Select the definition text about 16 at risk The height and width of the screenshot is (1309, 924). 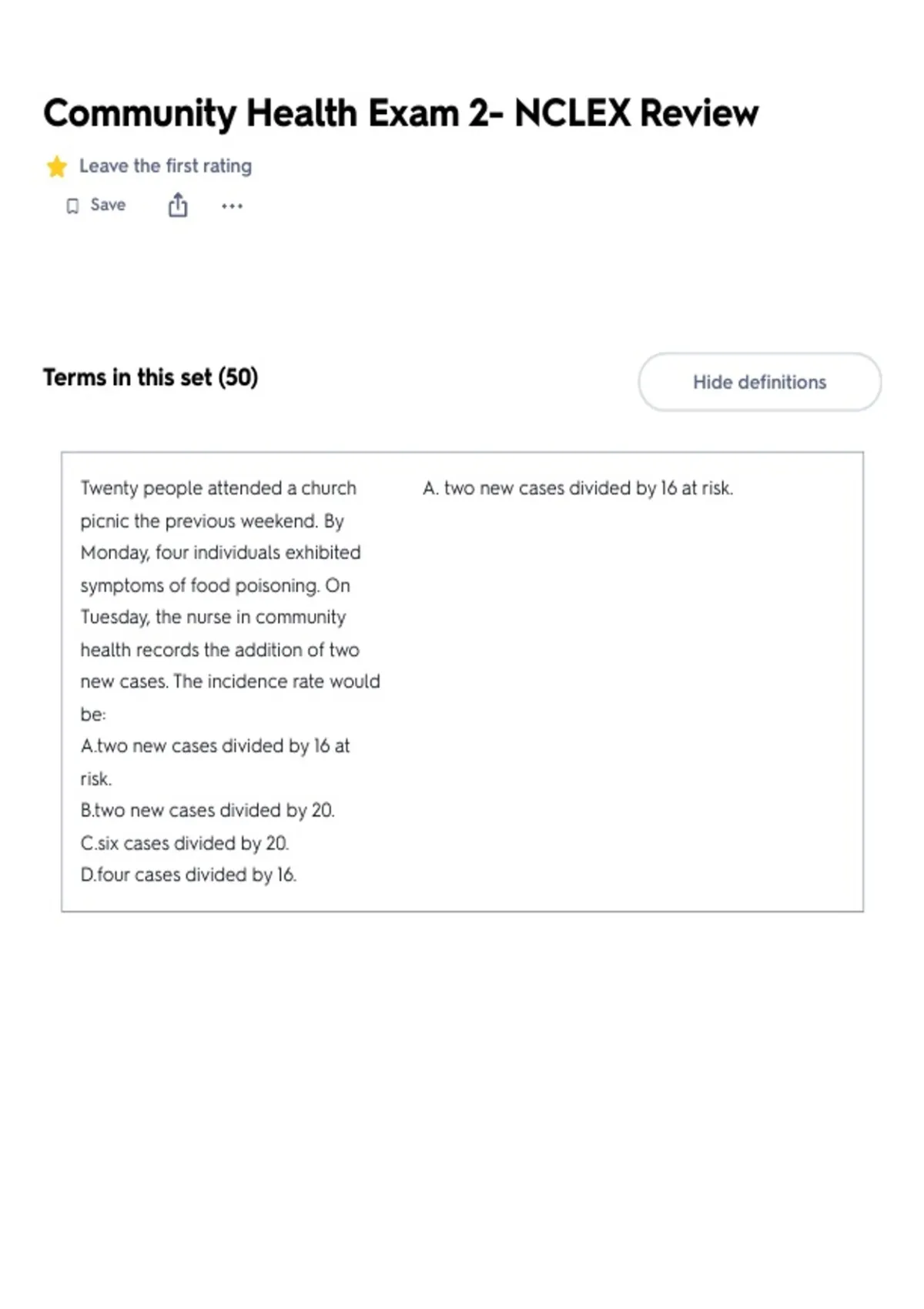pyautogui.click(x=577, y=488)
